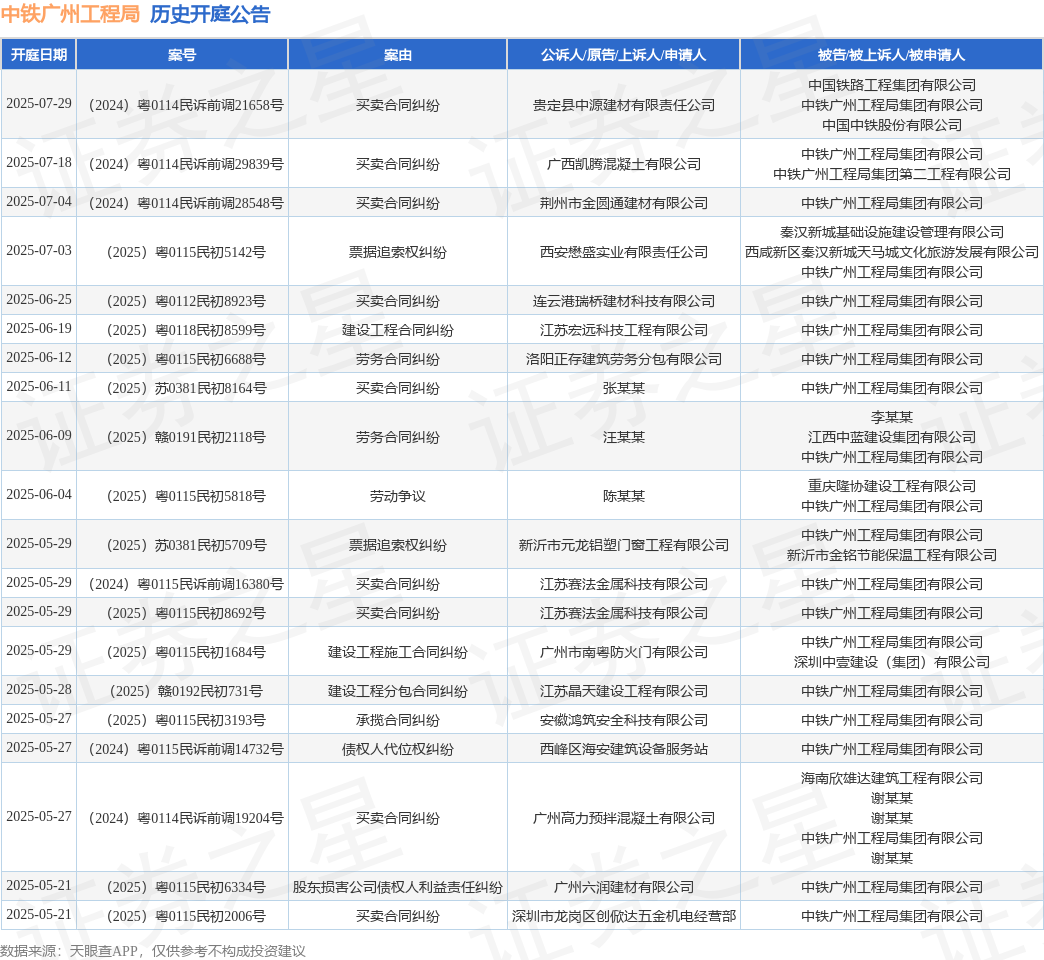Screen dimensions: 1044x960
Task: Click case cause 建设工程施工合同纠纷
Action: point(397,652)
